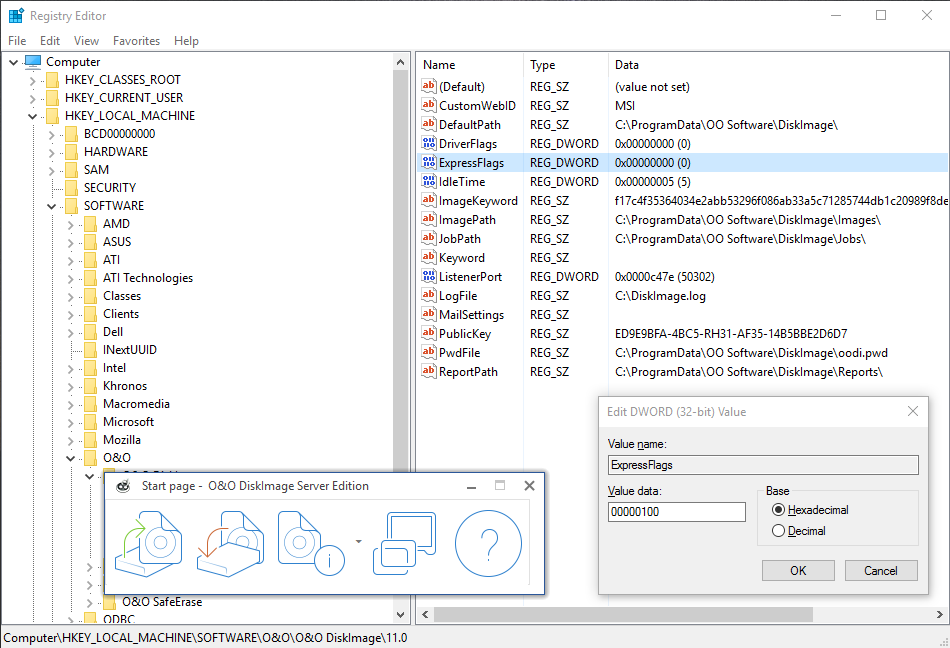Click the O&O DiskImage window title icon
Screen dimensions: 950x648
click(x=124, y=486)
